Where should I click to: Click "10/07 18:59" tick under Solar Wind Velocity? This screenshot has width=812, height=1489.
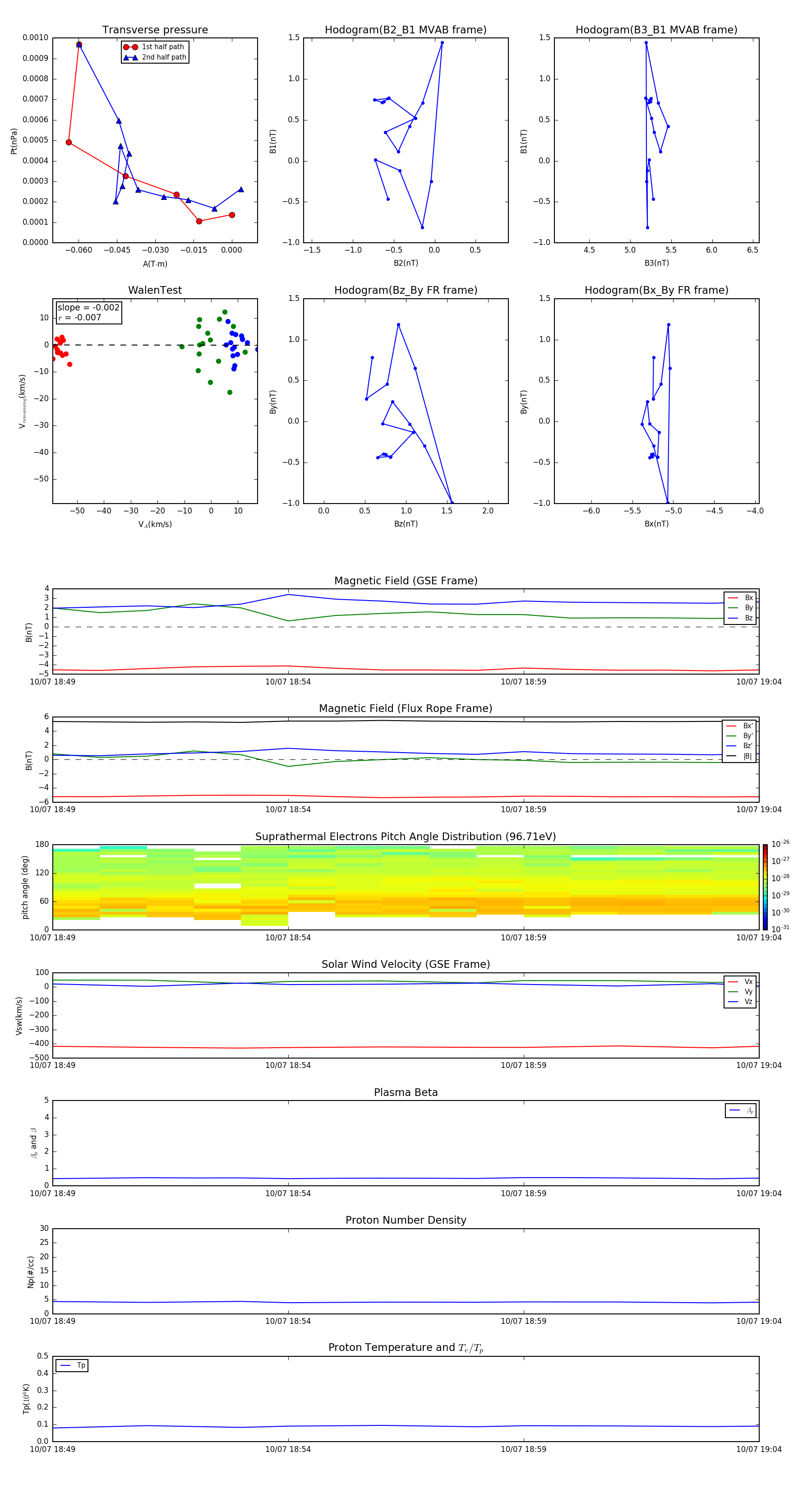tap(523, 1065)
